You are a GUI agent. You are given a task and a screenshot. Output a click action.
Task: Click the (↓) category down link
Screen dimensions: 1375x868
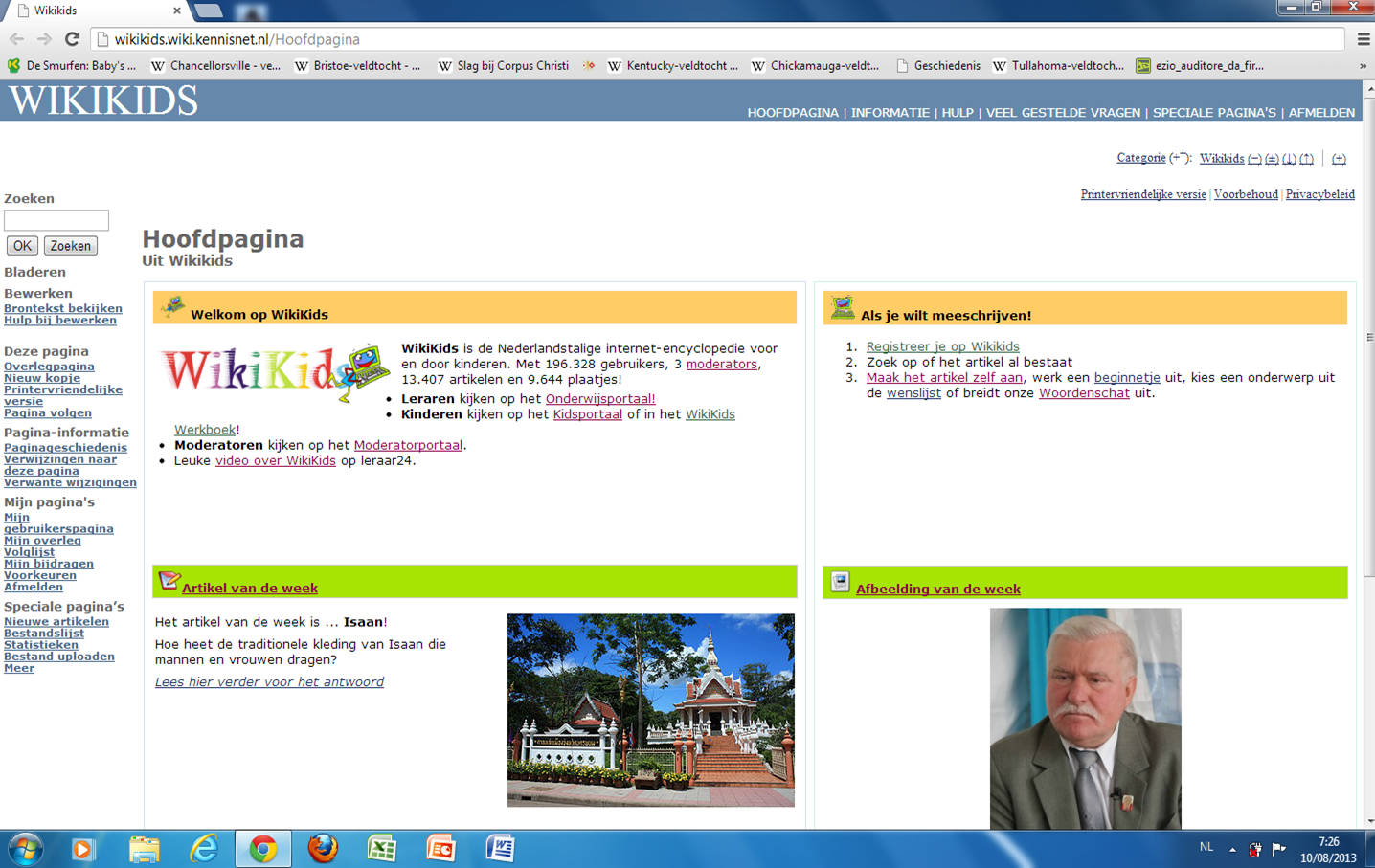point(1289,159)
